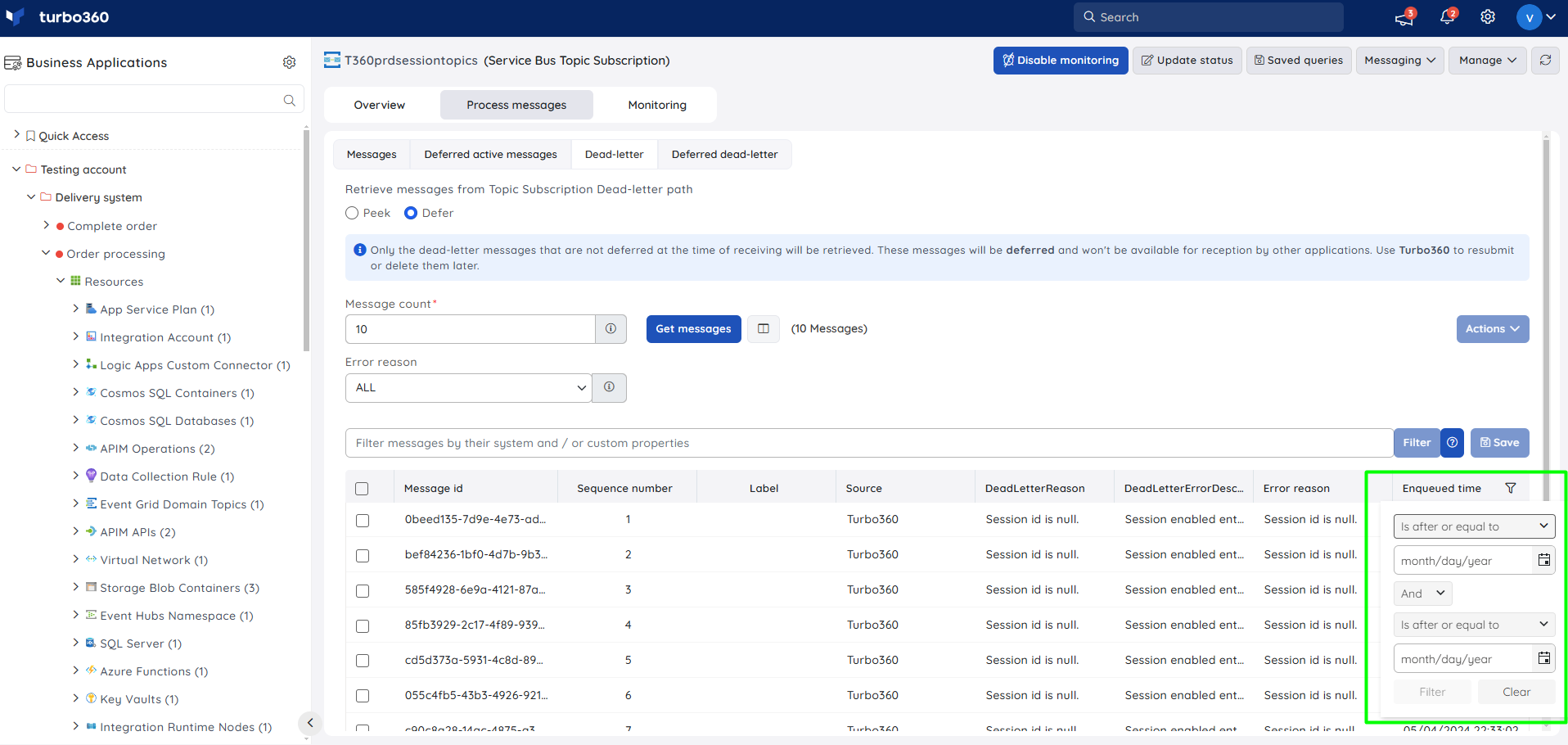Click the filter messages by properties field
This screenshot has height=745, width=1568.
tap(869, 443)
